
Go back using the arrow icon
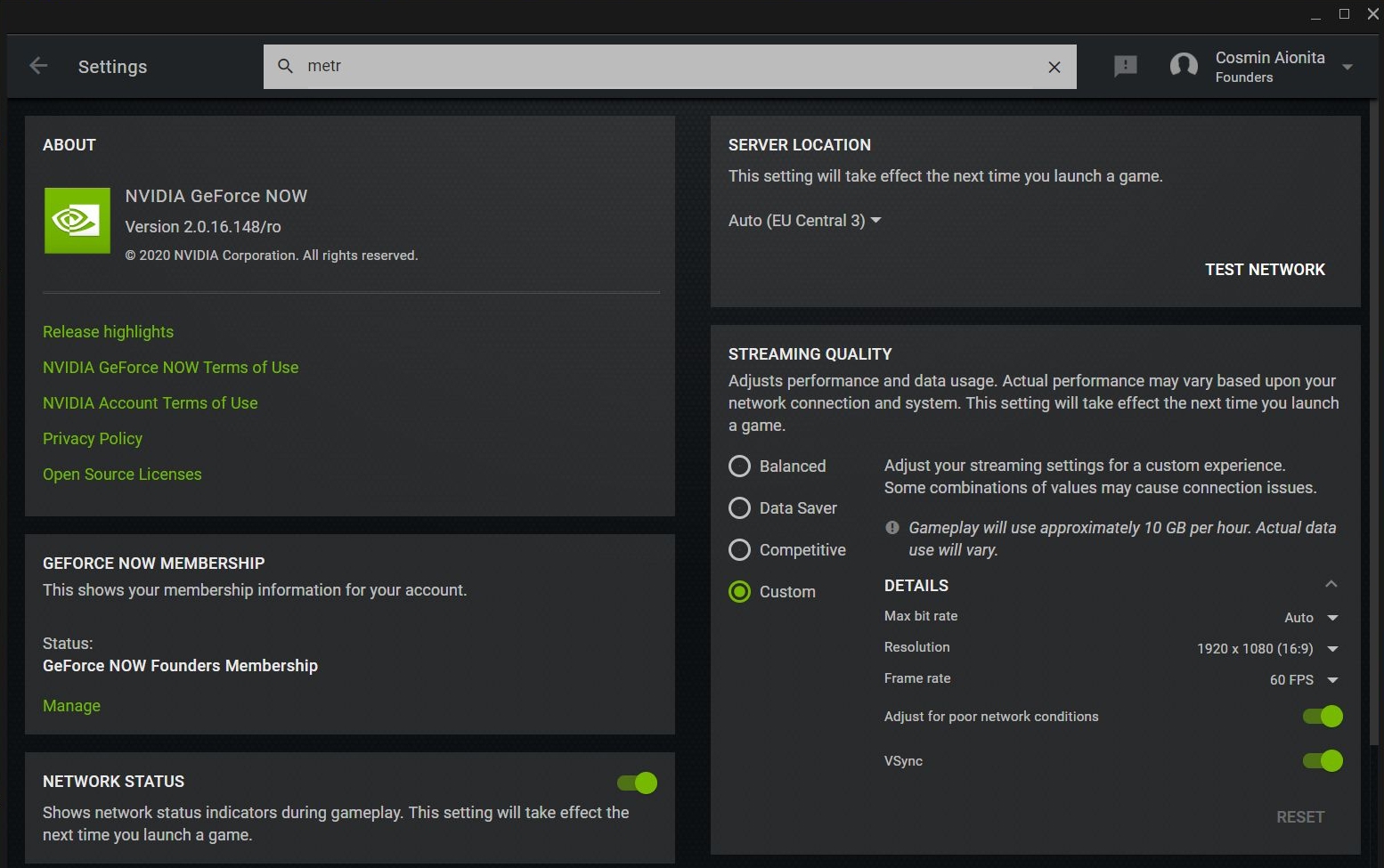pos(38,66)
